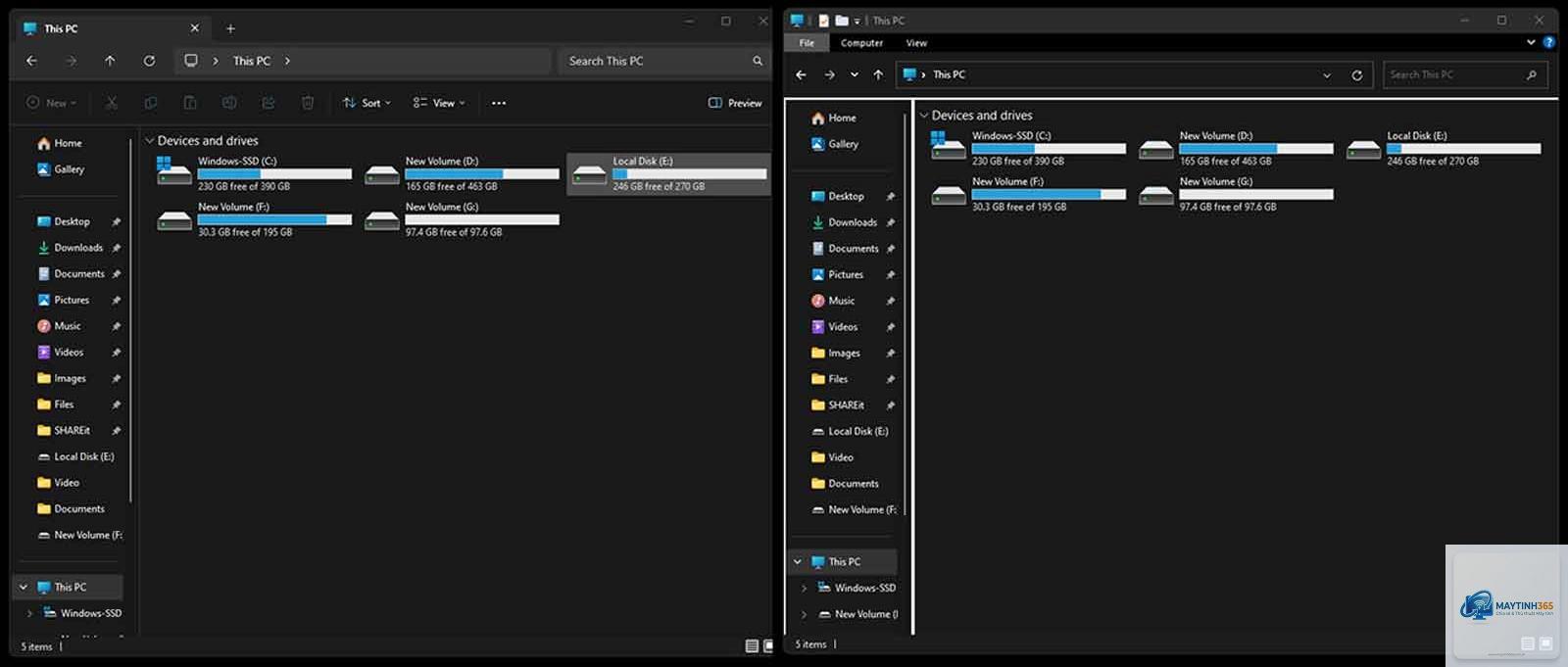
Task: Select New Volume (D:) in right window
Action: pyautogui.click(x=1237, y=148)
